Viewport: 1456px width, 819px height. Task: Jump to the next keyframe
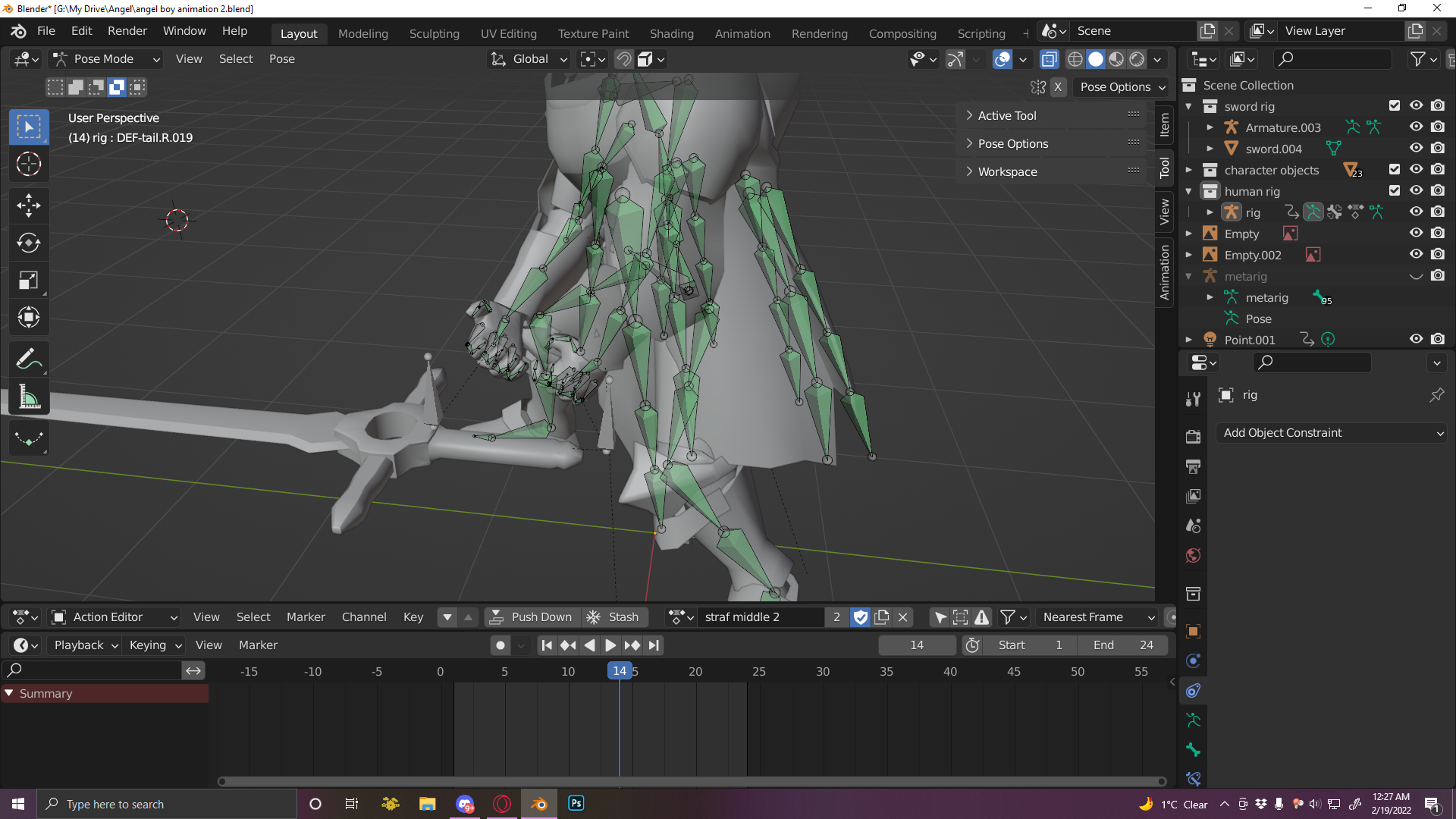632,645
